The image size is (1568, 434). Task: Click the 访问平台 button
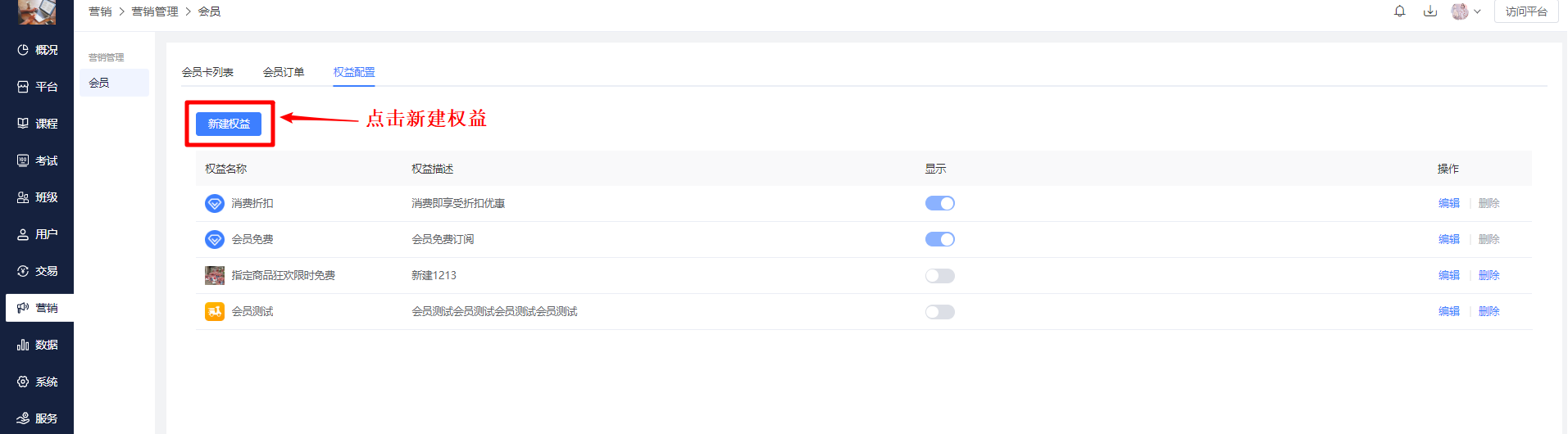tap(1526, 11)
